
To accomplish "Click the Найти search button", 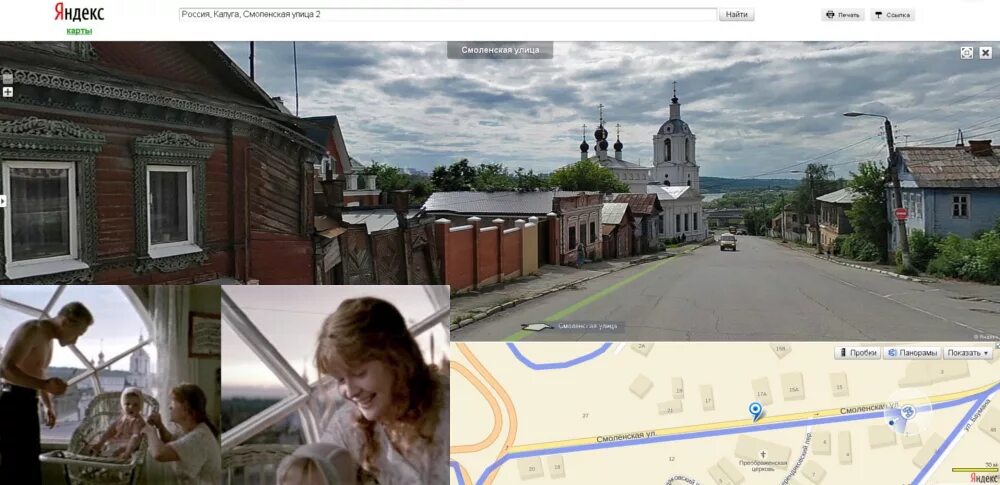I will click(x=737, y=14).
